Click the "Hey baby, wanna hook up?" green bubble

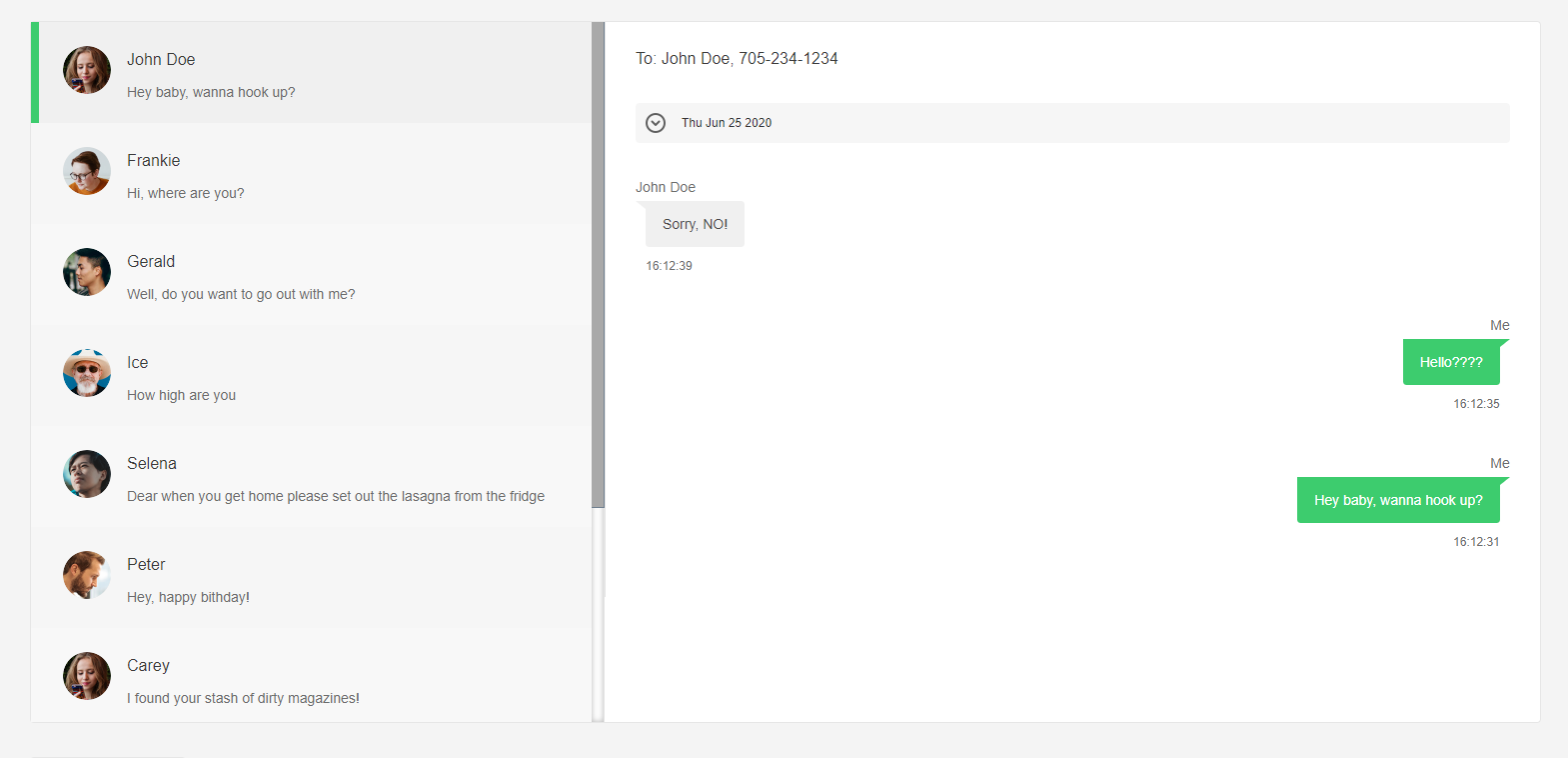1397,500
